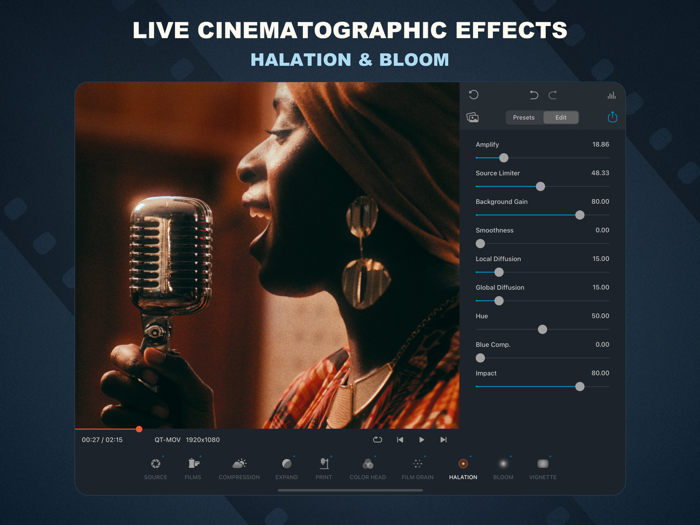Image resolution: width=700 pixels, height=525 pixels.
Task: Click the Source Limiter value 48.33
Action: 600,173
